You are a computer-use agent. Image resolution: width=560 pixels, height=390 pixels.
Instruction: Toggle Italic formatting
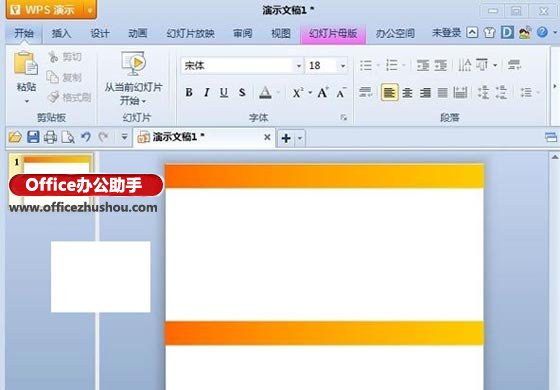(206, 93)
